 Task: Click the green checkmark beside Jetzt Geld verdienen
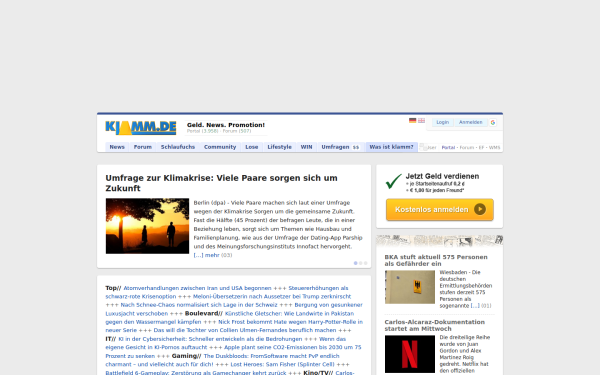click(394, 181)
